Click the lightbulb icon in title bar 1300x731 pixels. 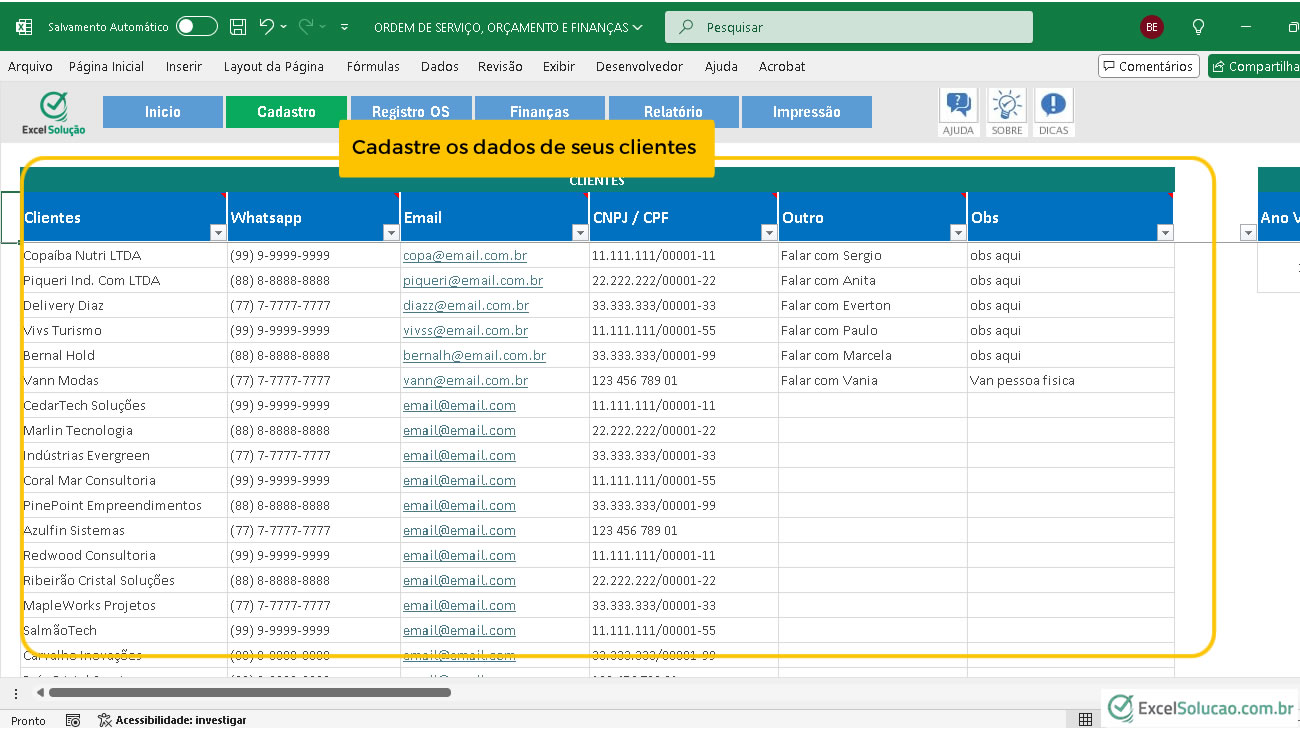point(1198,27)
